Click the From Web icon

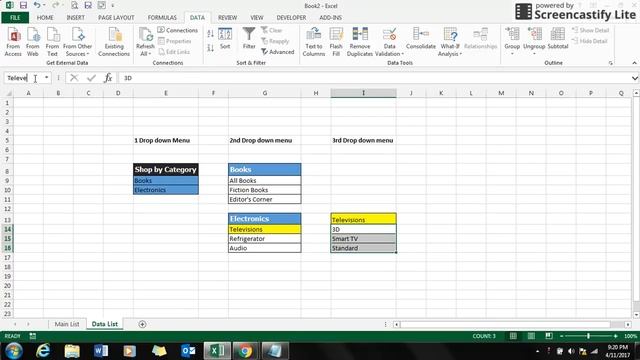[33, 42]
